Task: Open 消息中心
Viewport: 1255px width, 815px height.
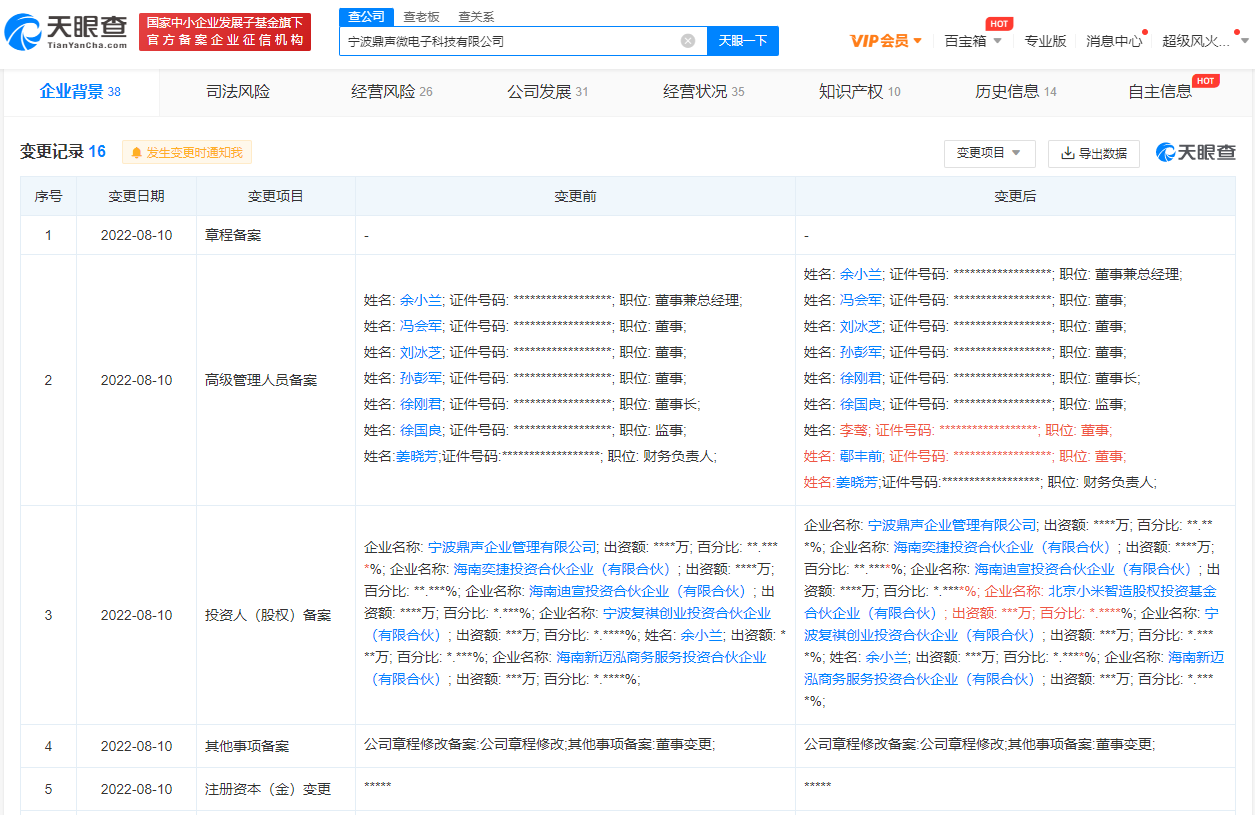Action: pos(1114,41)
